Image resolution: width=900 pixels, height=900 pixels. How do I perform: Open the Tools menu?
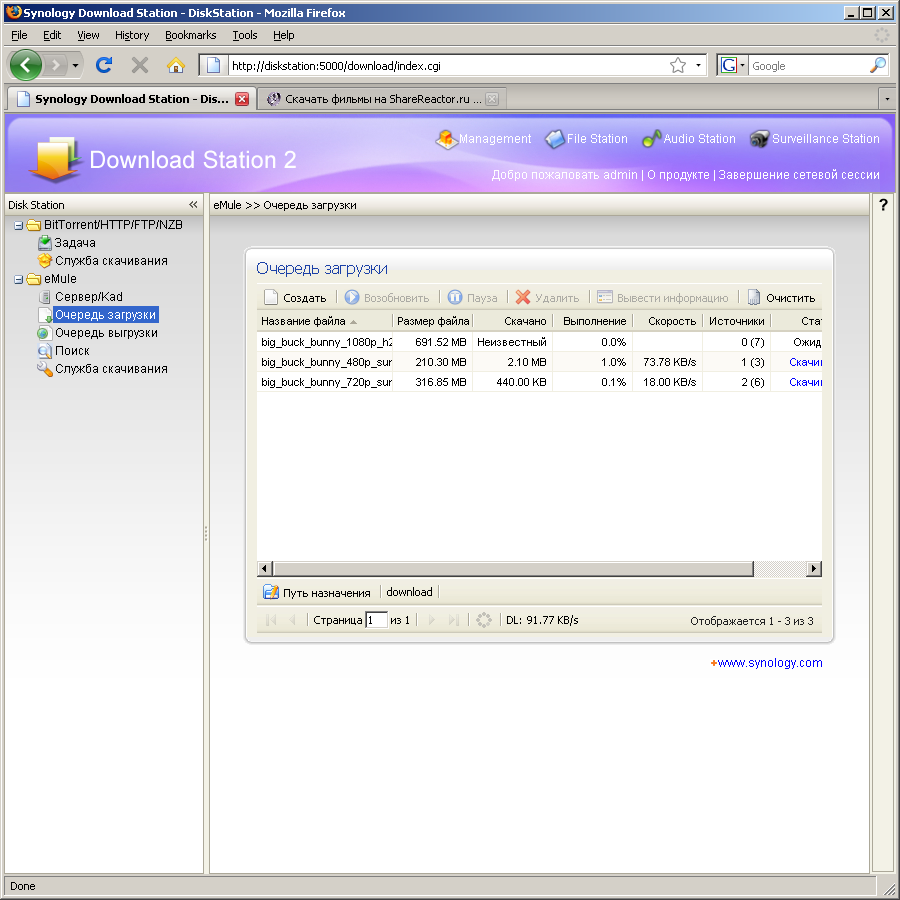(x=245, y=35)
